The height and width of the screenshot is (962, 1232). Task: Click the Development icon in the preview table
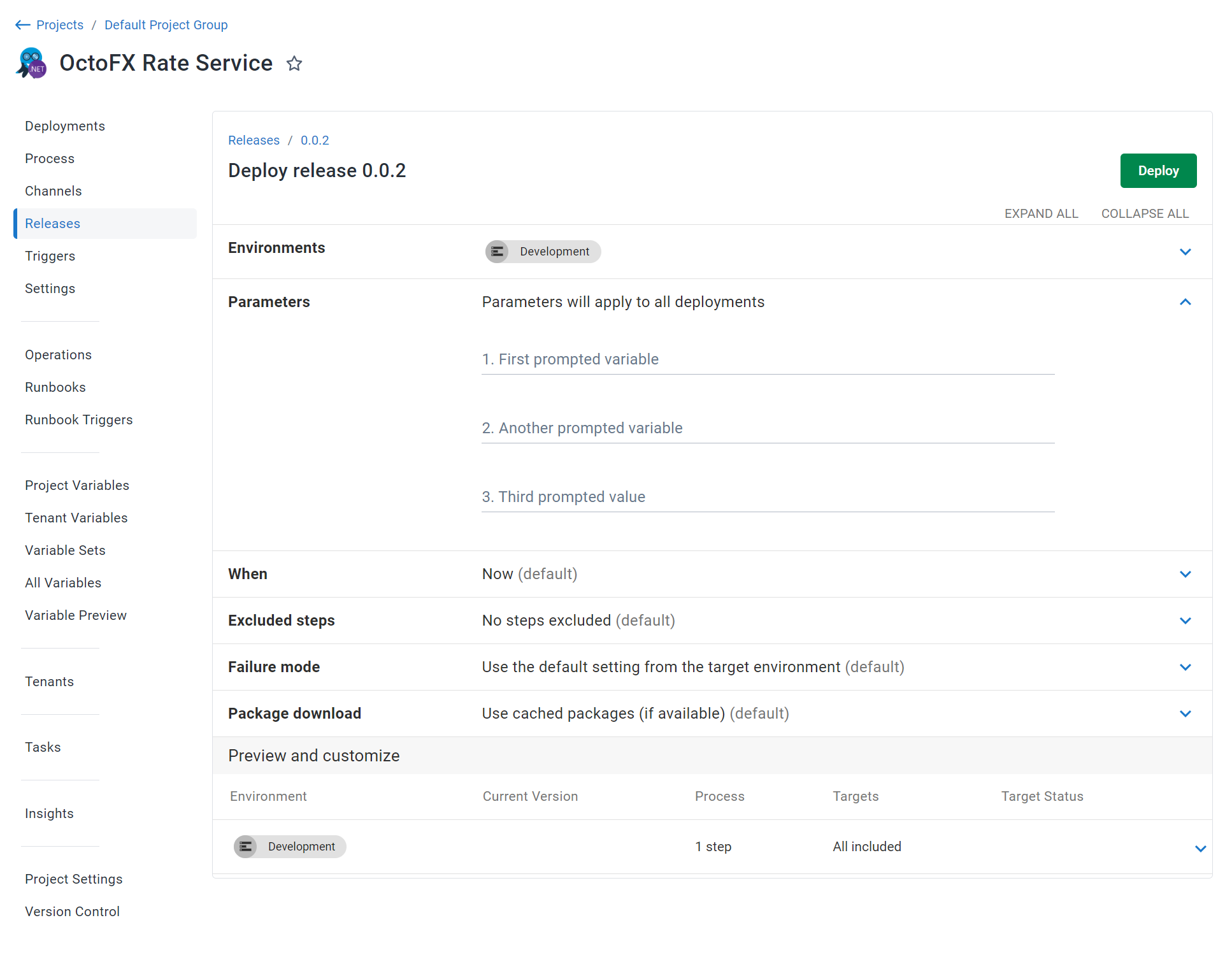(245, 847)
